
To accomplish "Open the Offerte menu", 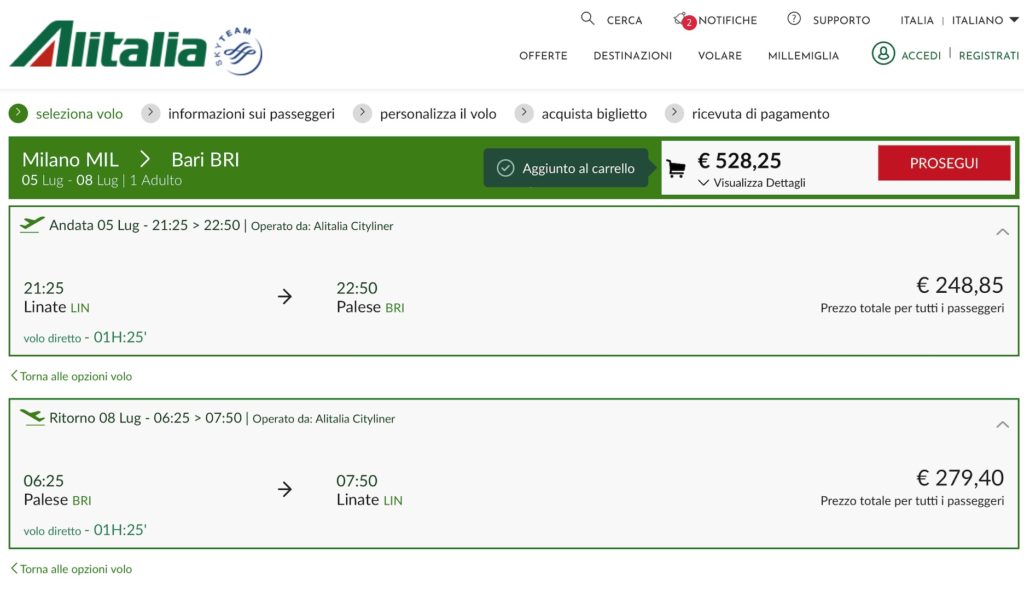I will (543, 56).
